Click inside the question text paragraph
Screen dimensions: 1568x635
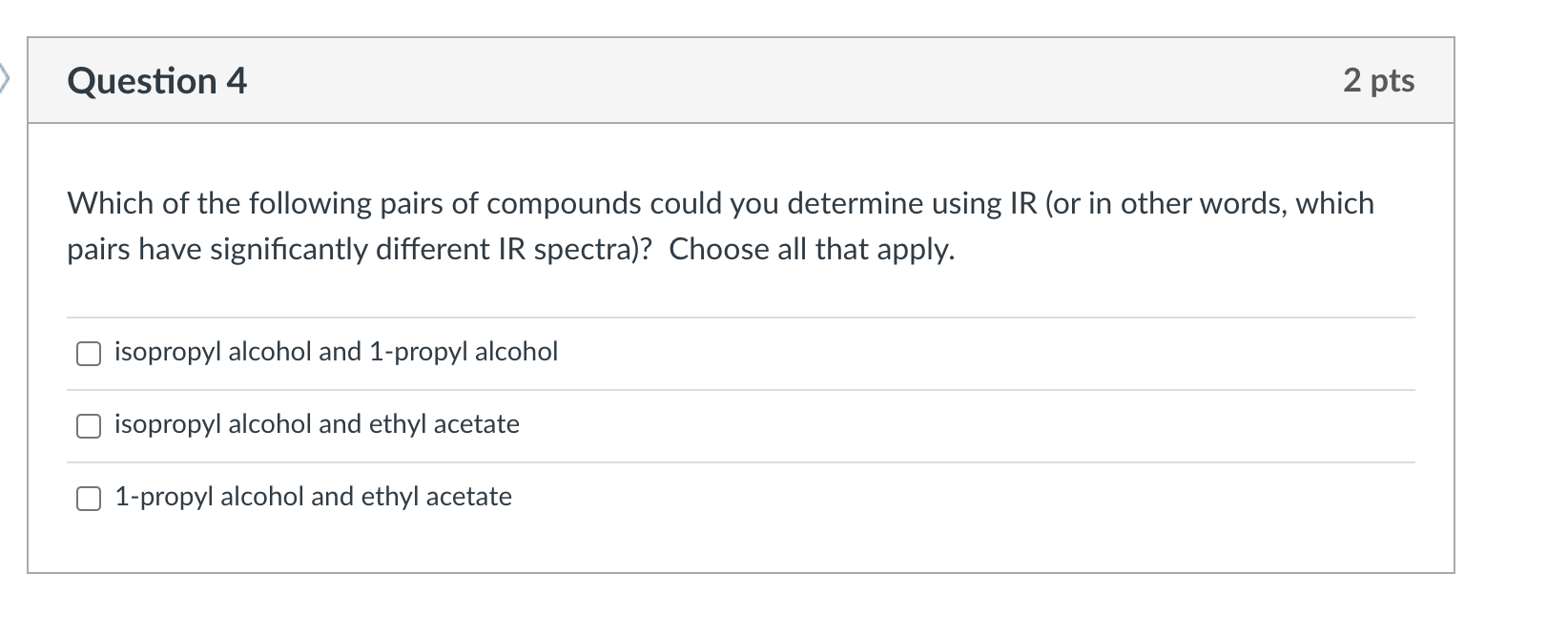(719, 226)
